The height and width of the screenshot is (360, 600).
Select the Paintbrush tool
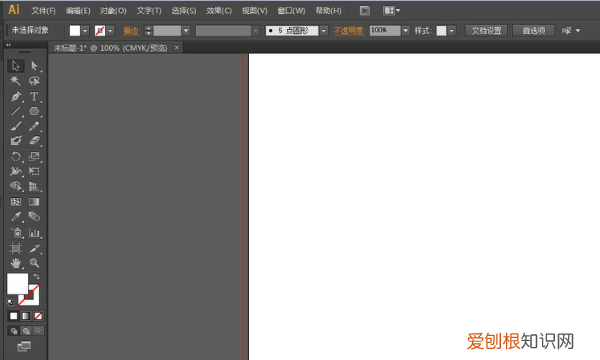(x=16, y=126)
